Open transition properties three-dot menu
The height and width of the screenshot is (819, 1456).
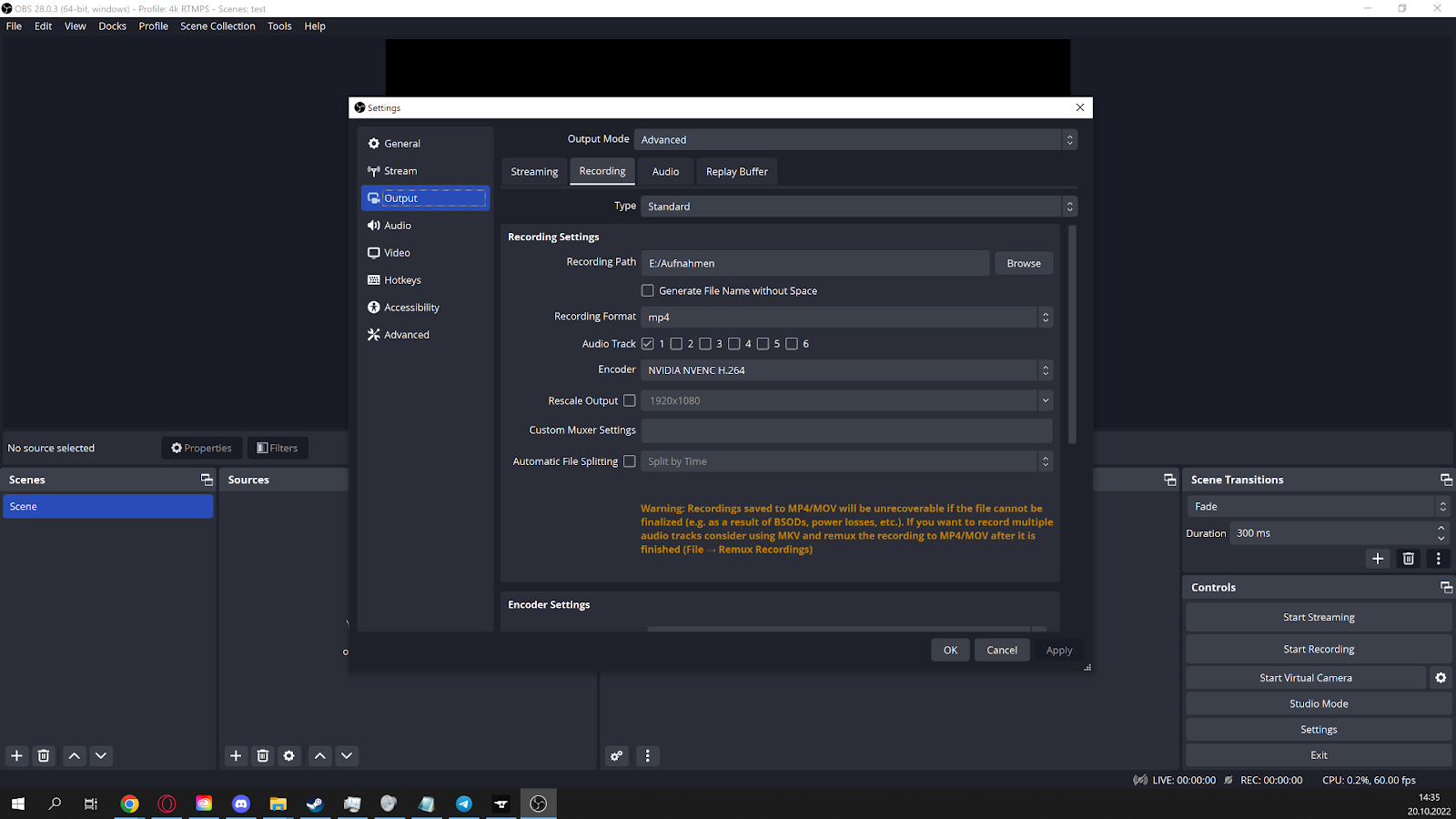click(1439, 559)
